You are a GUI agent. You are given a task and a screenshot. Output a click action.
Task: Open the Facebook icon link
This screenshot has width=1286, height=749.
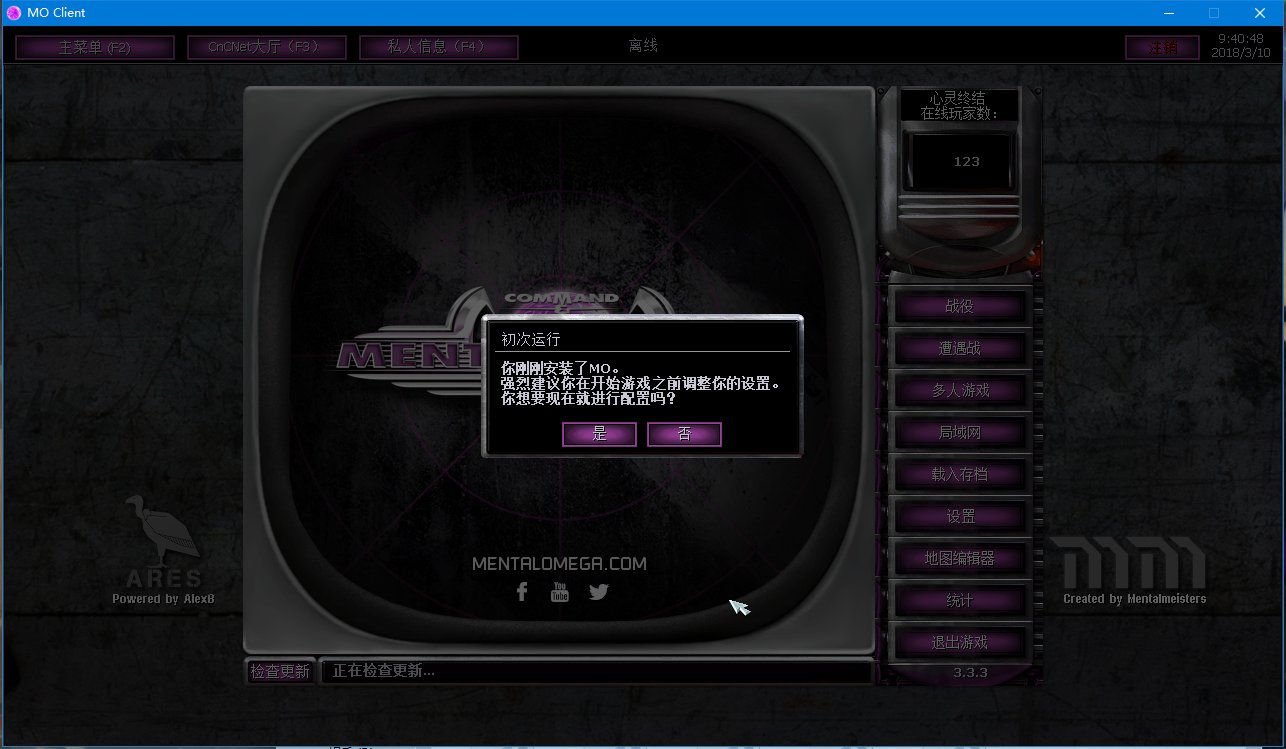tap(521, 591)
